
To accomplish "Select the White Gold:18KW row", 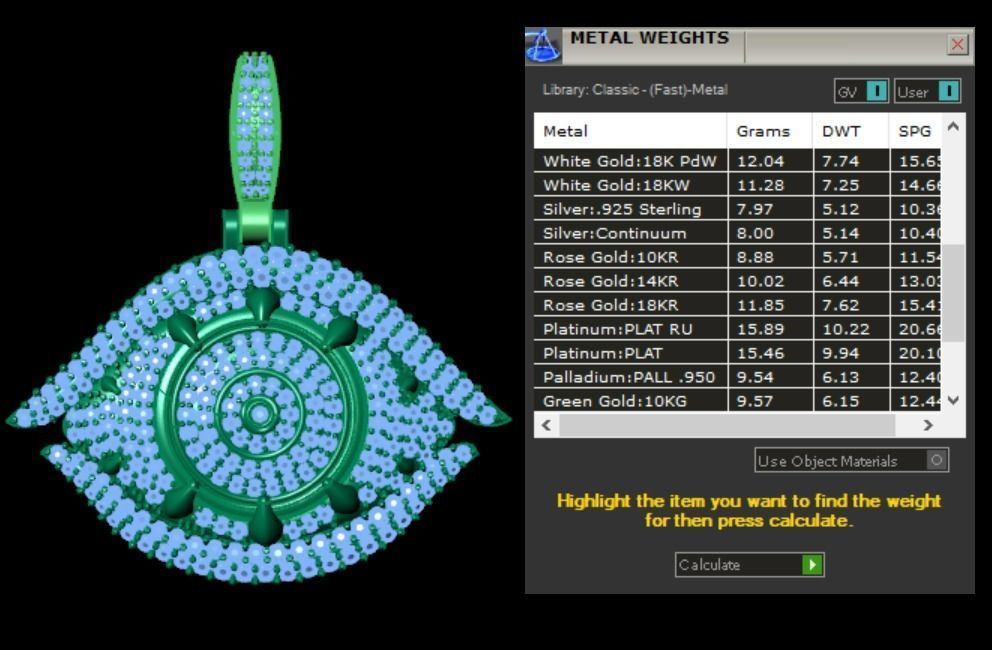I will [738, 185].
